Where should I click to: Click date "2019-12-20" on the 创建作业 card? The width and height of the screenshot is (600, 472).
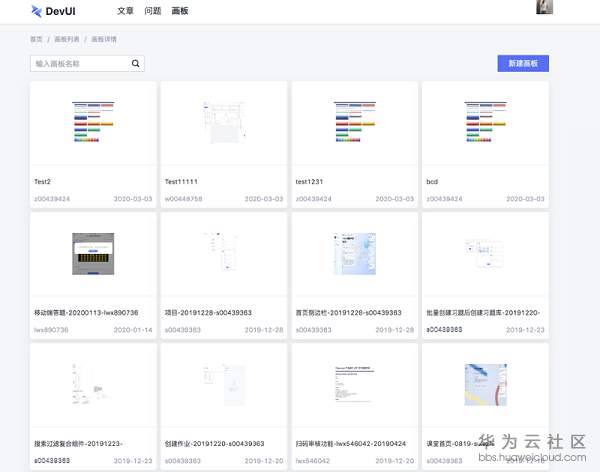click(264, 461)
